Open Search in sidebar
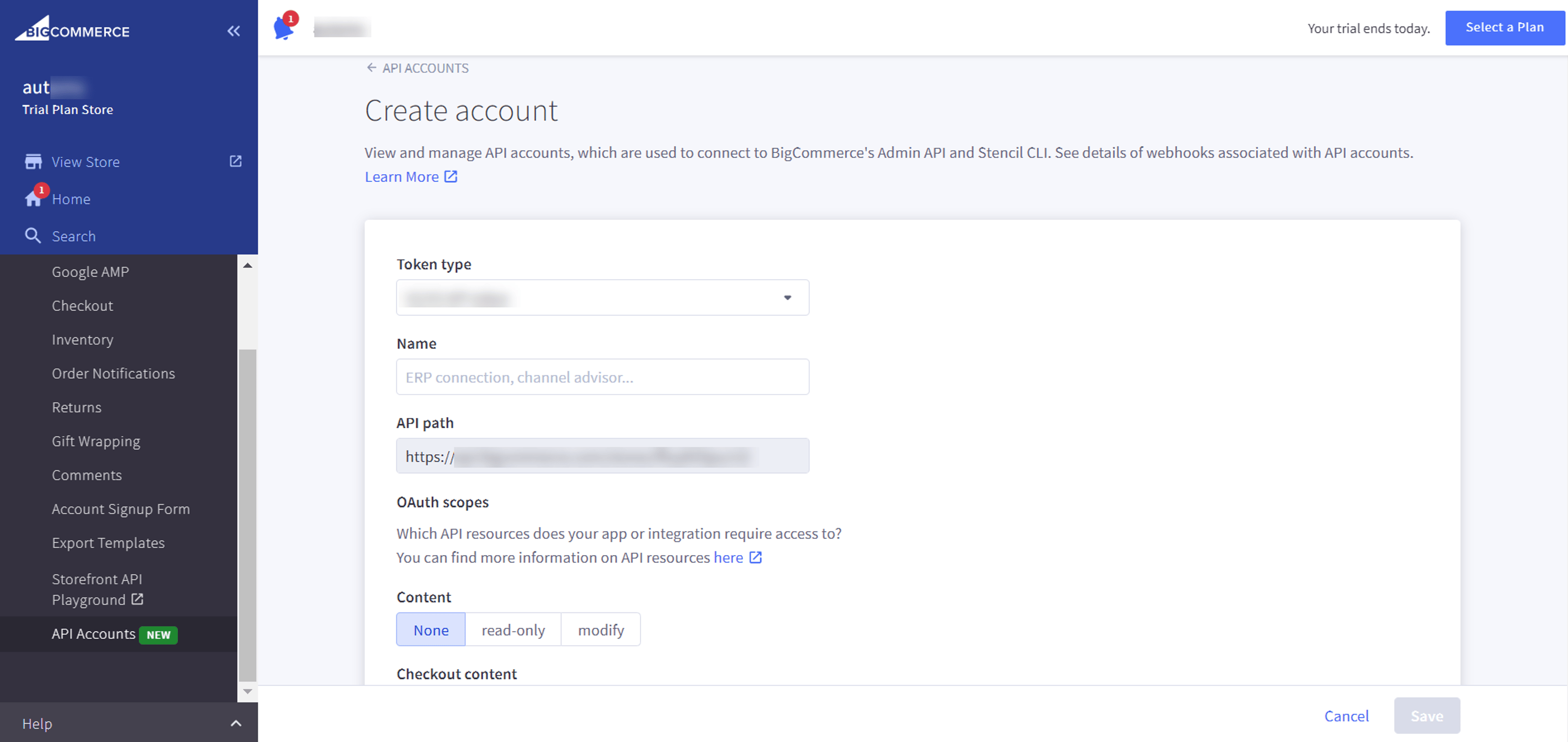 (73, 236)
